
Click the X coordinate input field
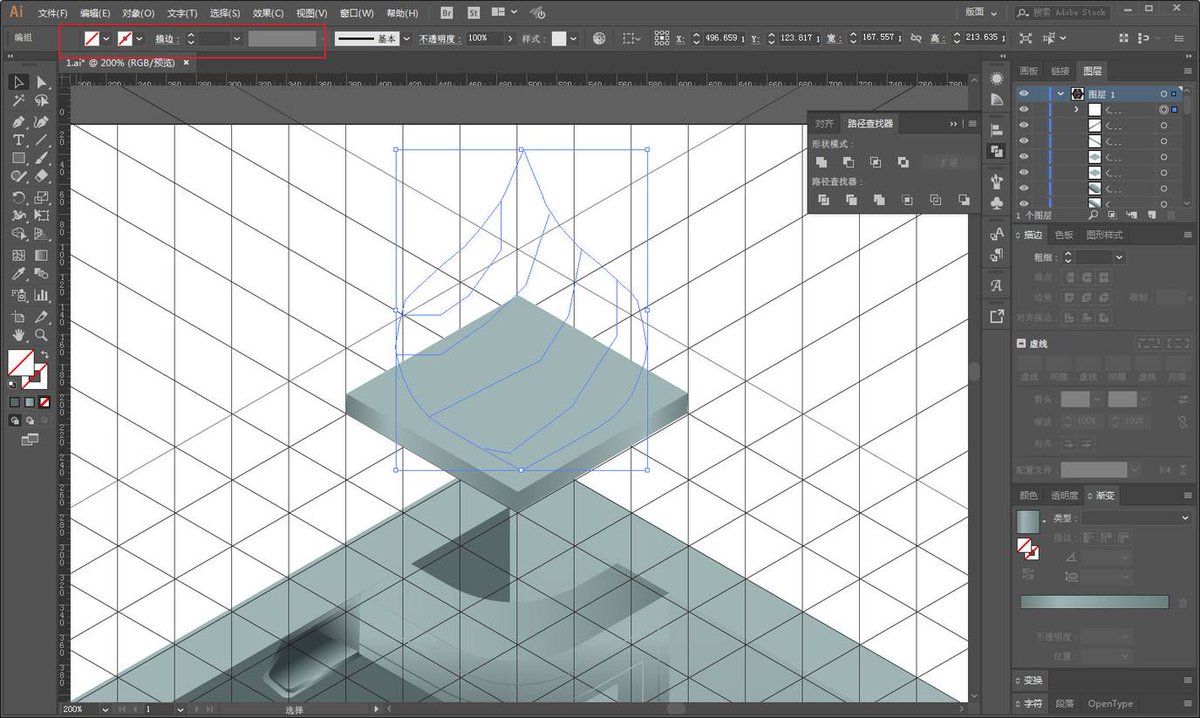coord(720,38)
